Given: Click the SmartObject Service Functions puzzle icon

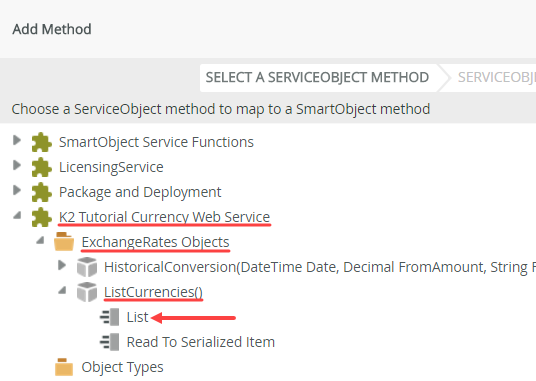Looking at the screenshot, I should [x=41, y=142].
